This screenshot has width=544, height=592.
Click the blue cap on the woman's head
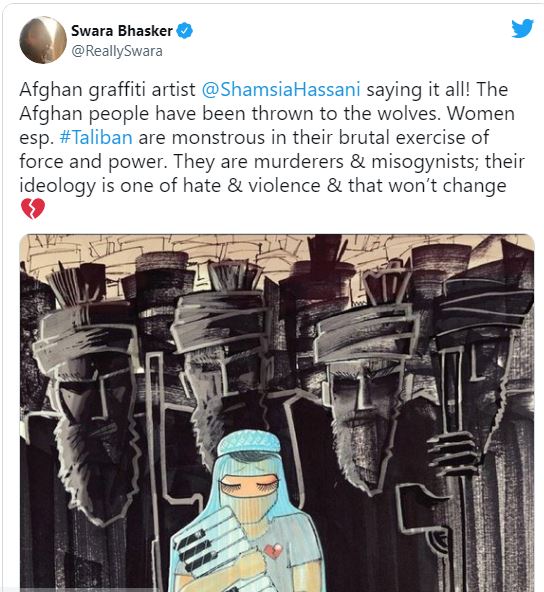coord(249,446)
